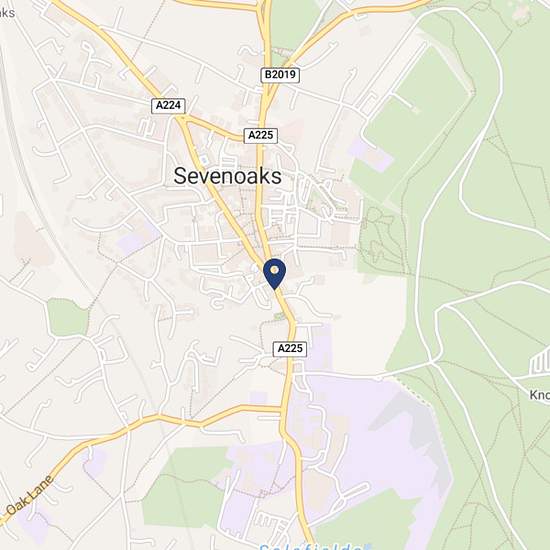
Task: Select the Sevenoaks town name label
Action: point(228,176)
